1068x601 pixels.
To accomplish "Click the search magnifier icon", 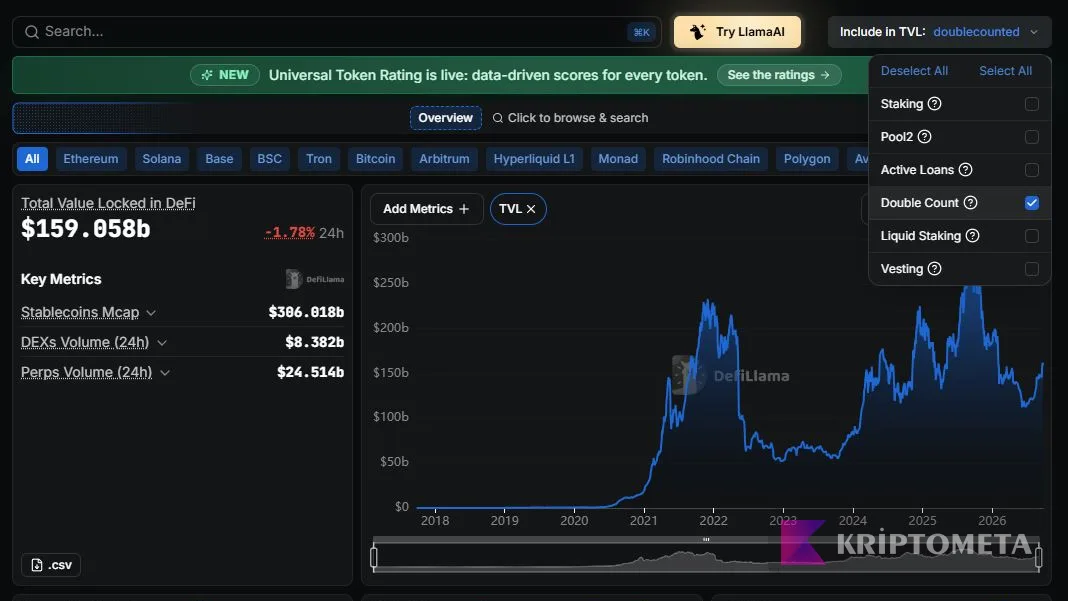I will click(31, 32).
